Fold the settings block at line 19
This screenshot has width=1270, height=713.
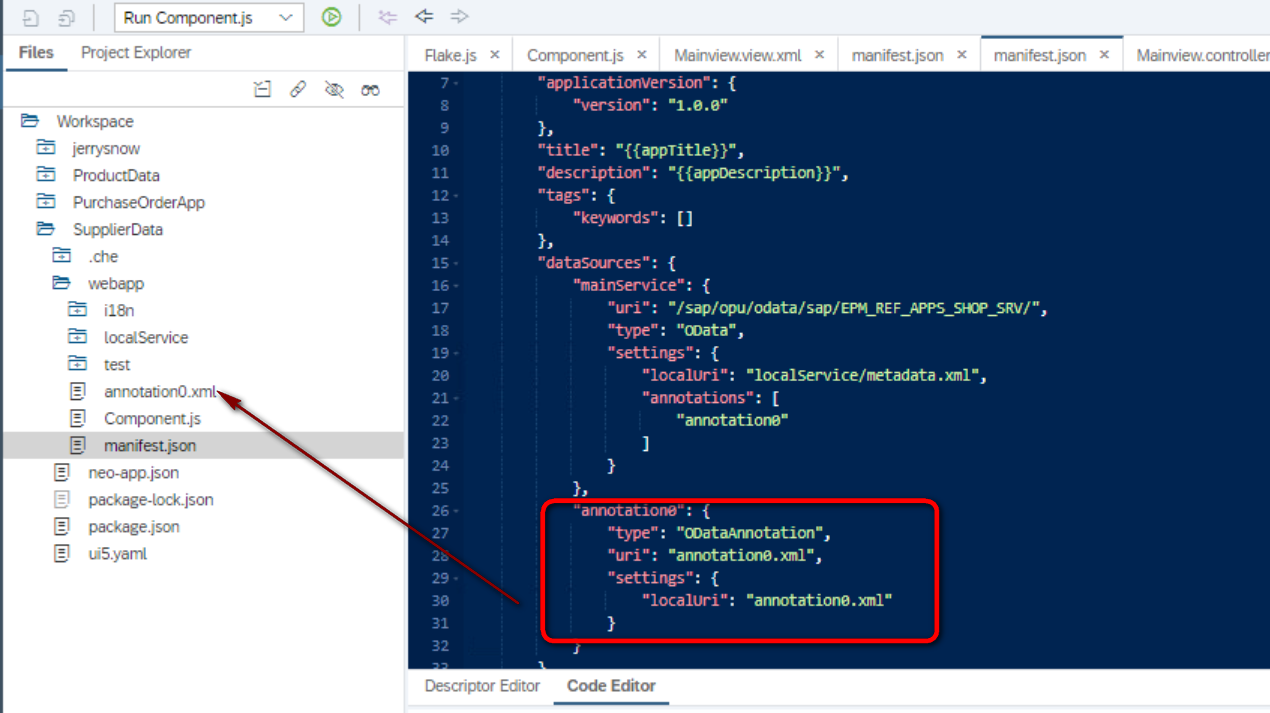coord(457,354)
